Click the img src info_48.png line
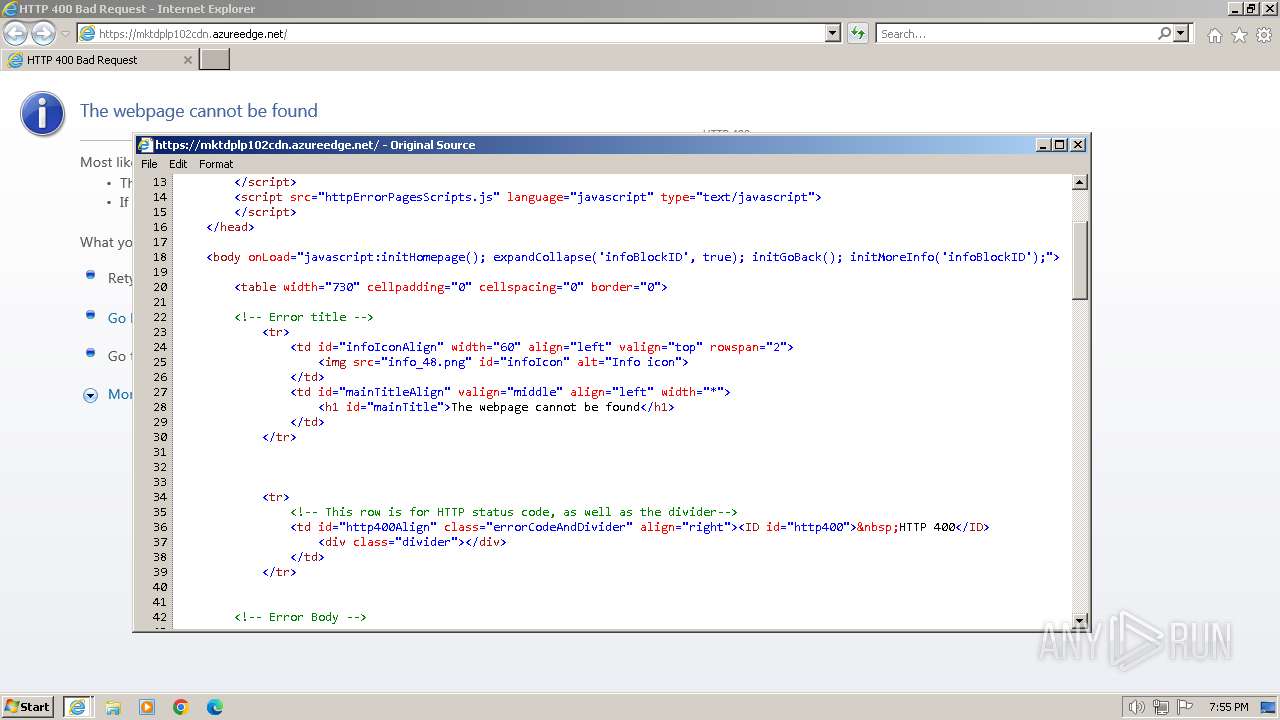This screenshot has width=1280, height=720. point(503,362)
